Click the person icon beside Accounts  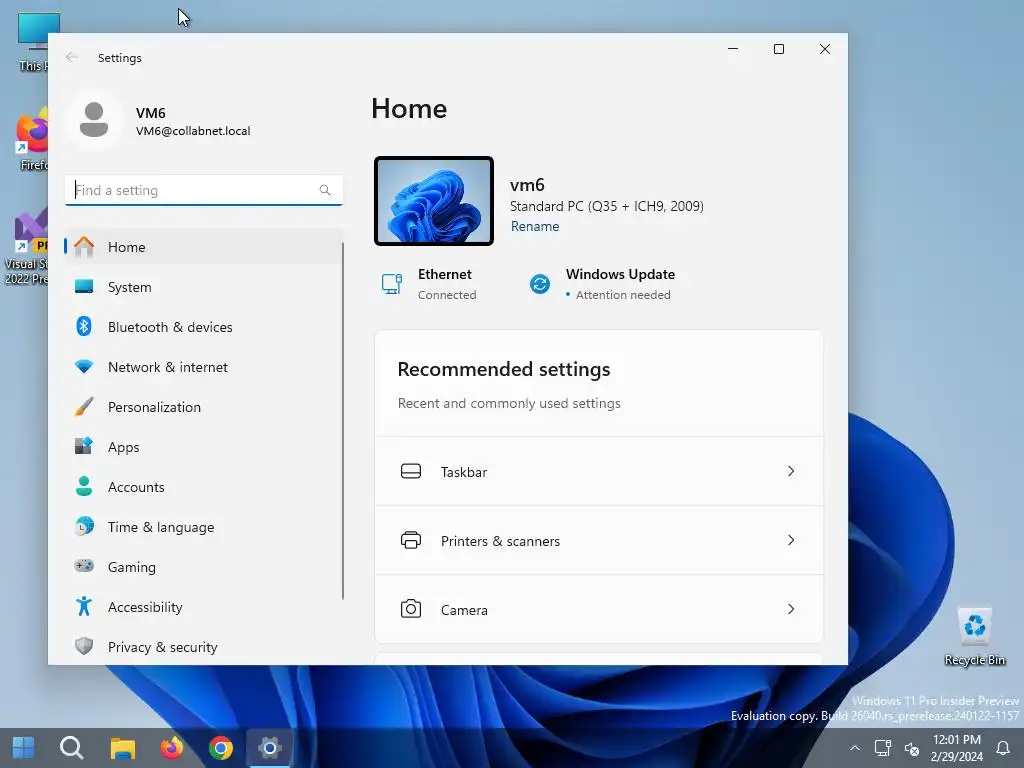pyautogui.click(x=84, y=487)
